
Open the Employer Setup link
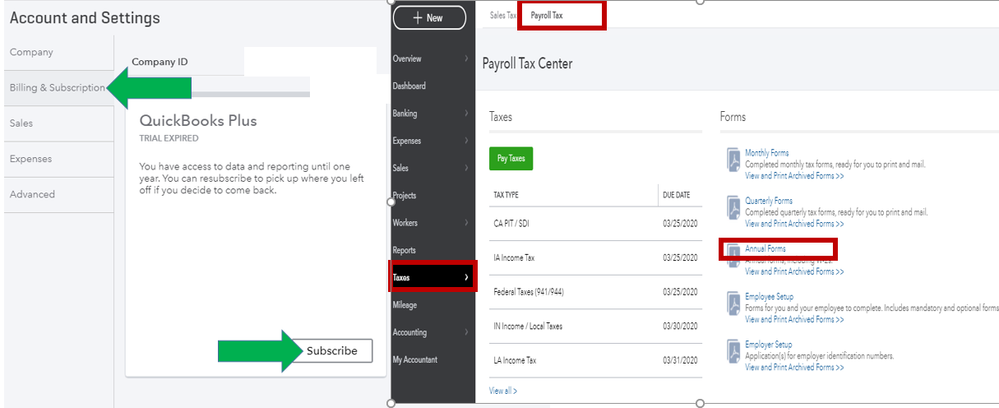[x=768, y=345]
